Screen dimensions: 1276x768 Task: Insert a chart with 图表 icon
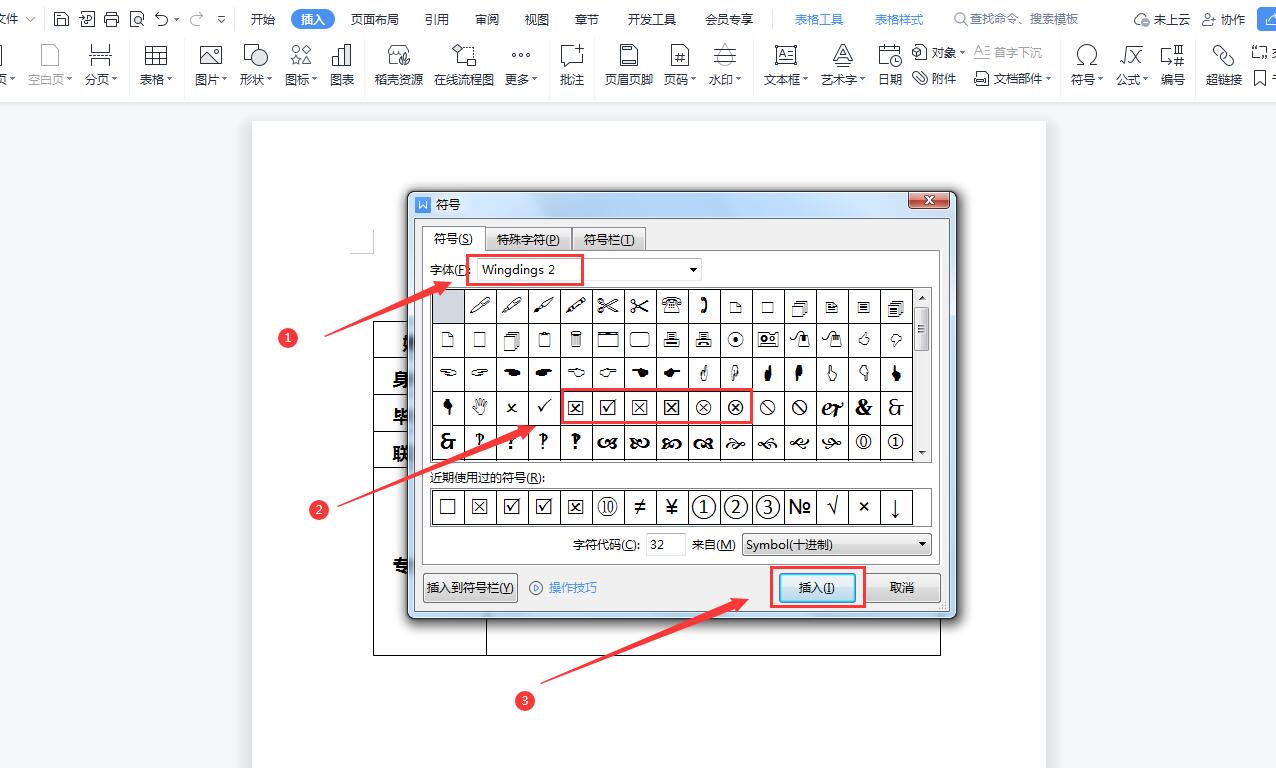pyautogui.click(x=342, y=66)
